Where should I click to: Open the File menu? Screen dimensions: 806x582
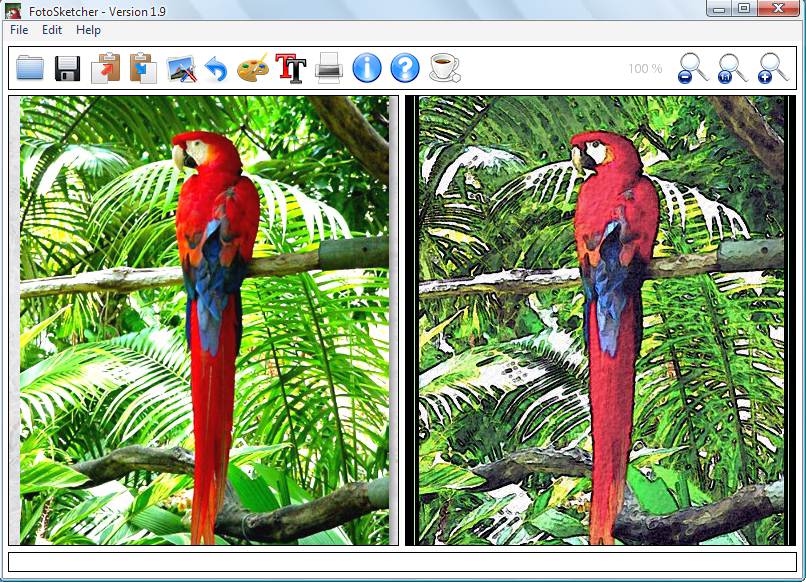click(19, 30)
